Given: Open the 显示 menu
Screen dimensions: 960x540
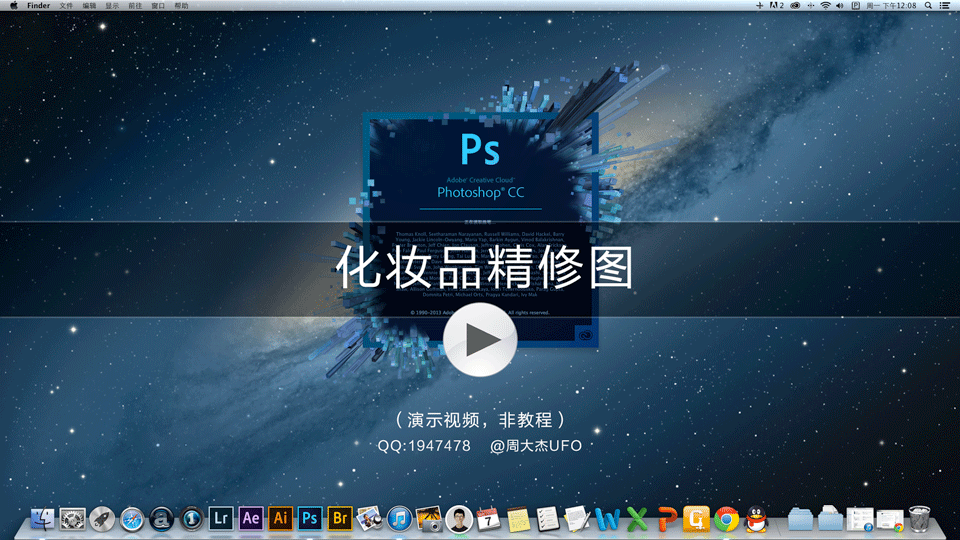Looking at the screenshot, I should click(x=112, y=6).
